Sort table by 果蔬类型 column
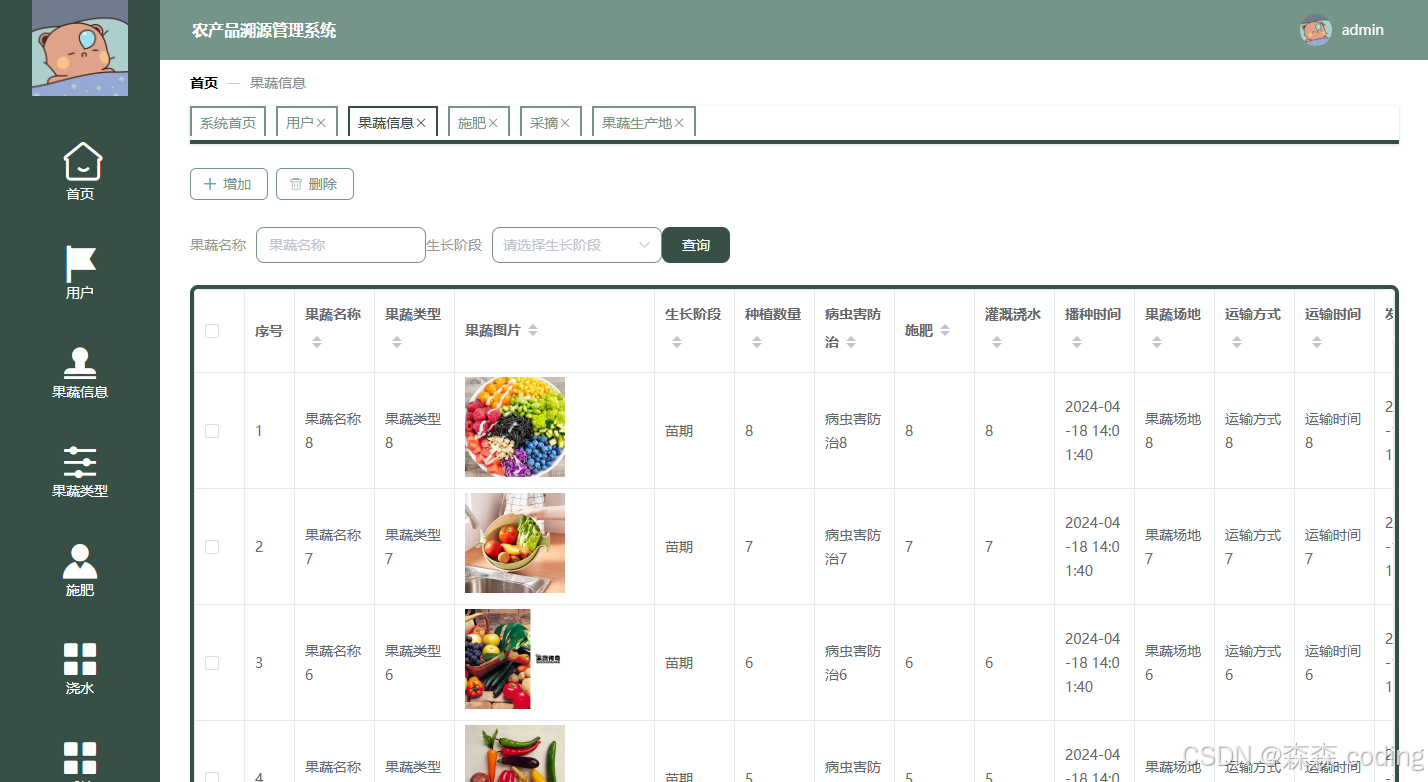This screenshot has width=1428, height=782. [397, 342]
